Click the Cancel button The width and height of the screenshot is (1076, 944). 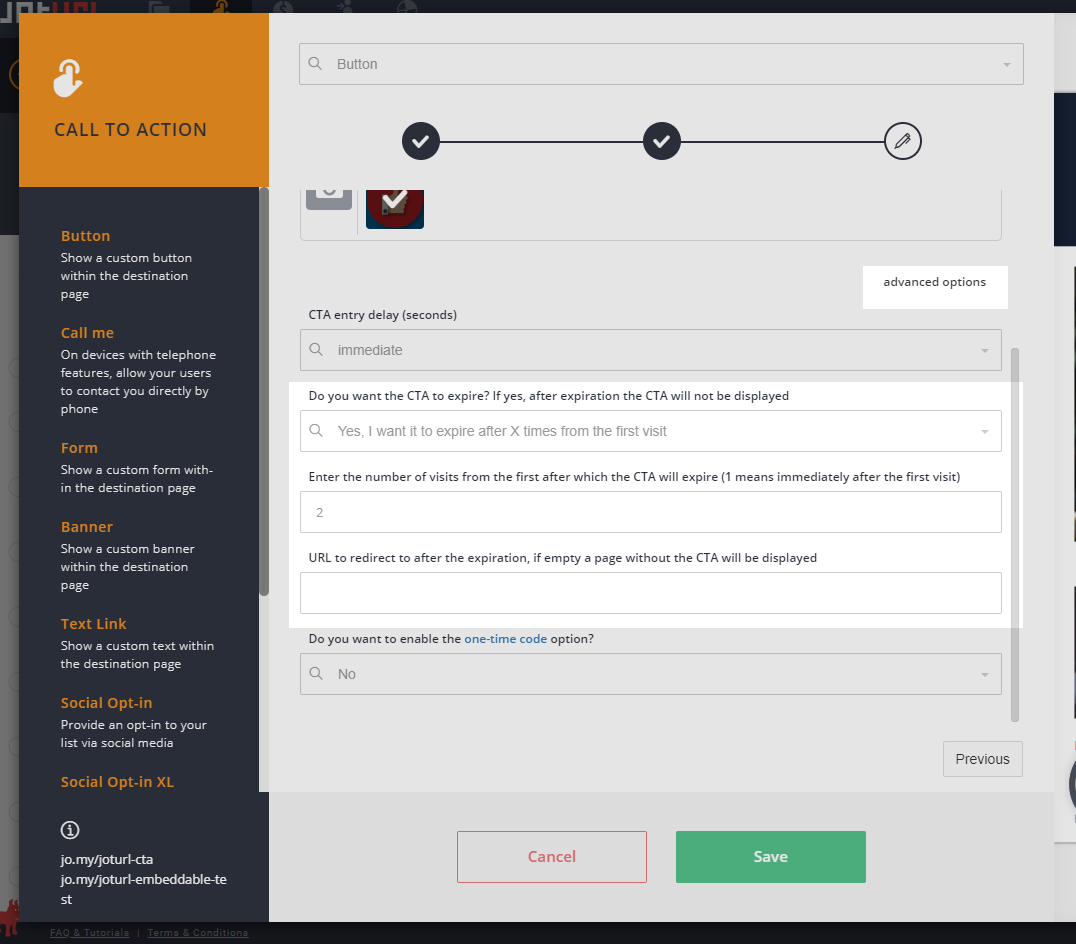(x=552, y=857)
